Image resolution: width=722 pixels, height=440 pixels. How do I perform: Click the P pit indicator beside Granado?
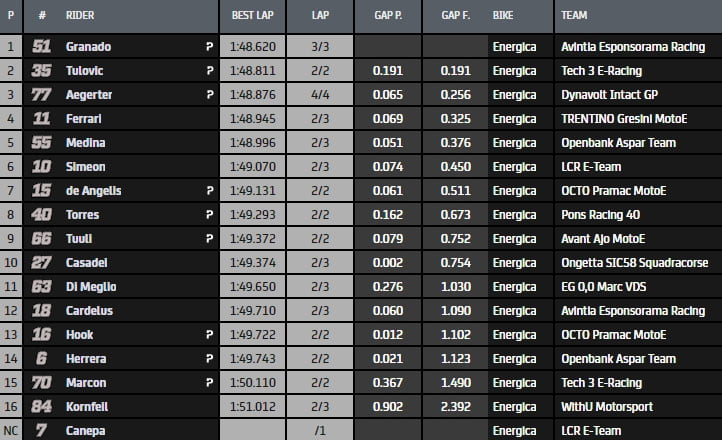209,47
